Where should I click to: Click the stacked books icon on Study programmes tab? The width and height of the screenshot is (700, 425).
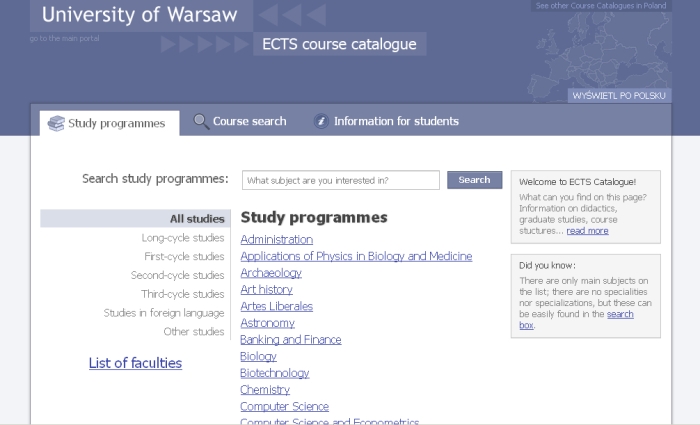56,123
